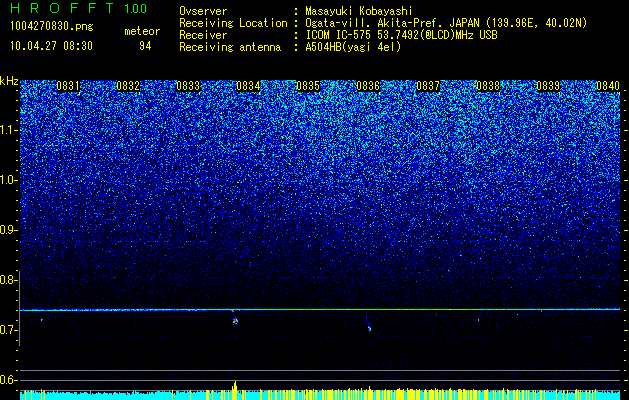This screenshot has width=629, height=400.
Task: Select the A504HB(yagi 4el) antenna text
Action: [x=353, y=47]
